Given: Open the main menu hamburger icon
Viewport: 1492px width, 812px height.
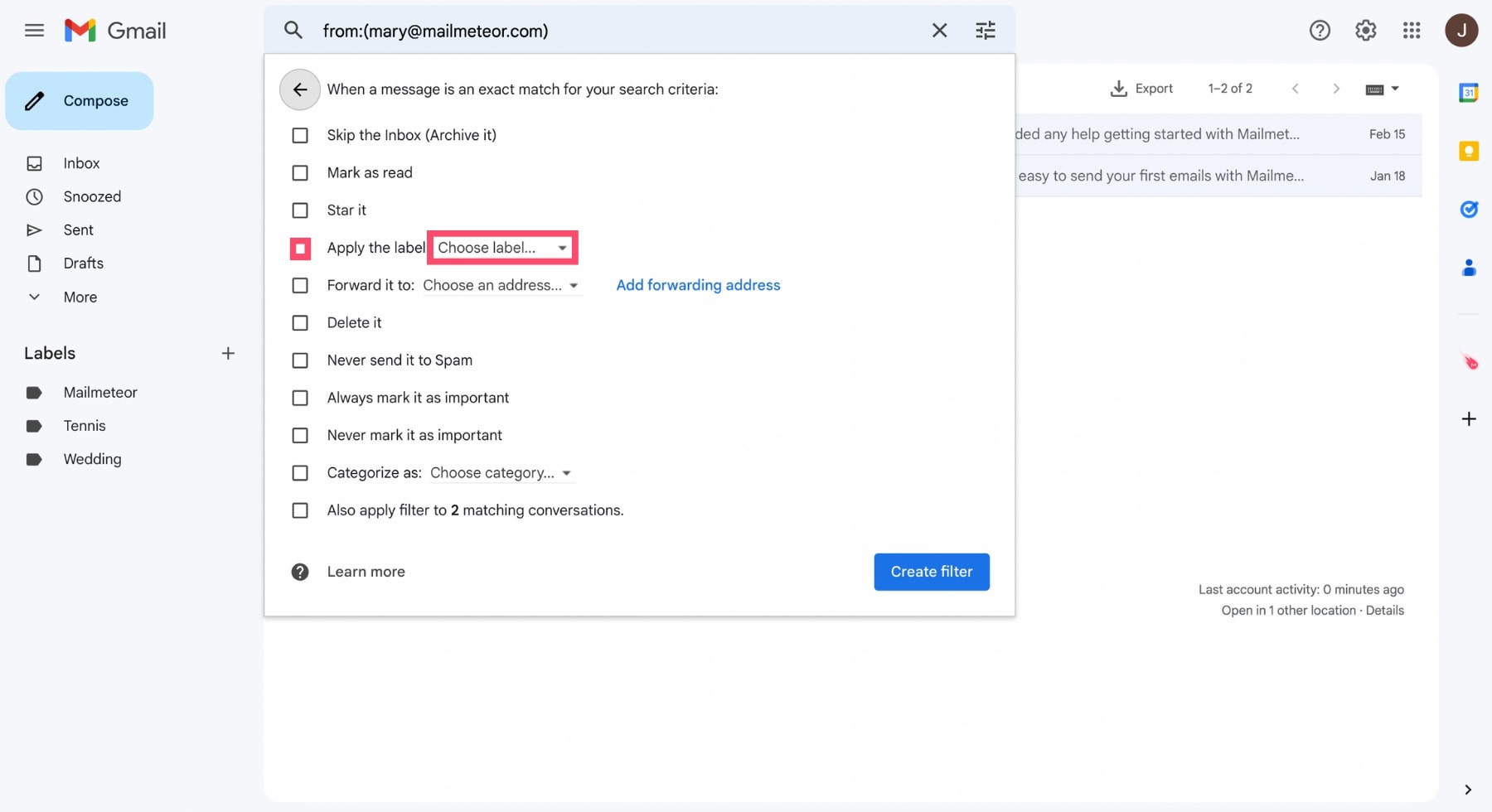Looking at the screenshot, I should point(34,31).
